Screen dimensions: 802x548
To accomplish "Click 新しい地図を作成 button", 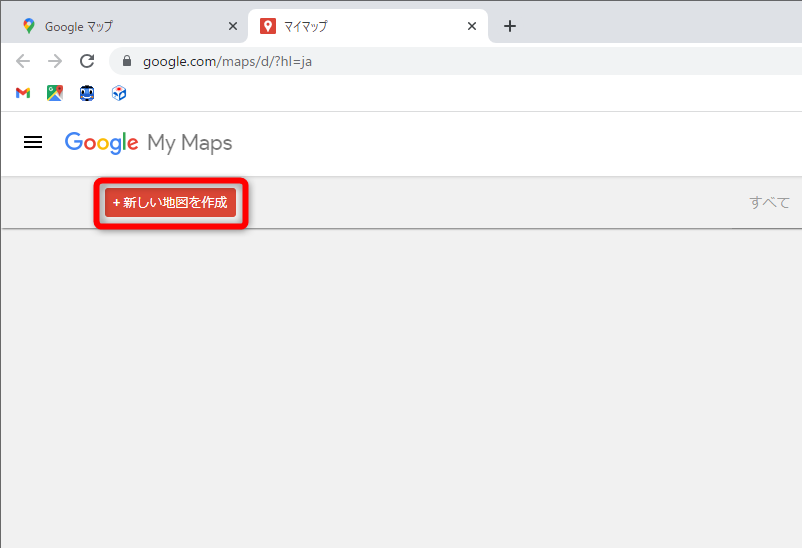I will click(x=170, y=203).
